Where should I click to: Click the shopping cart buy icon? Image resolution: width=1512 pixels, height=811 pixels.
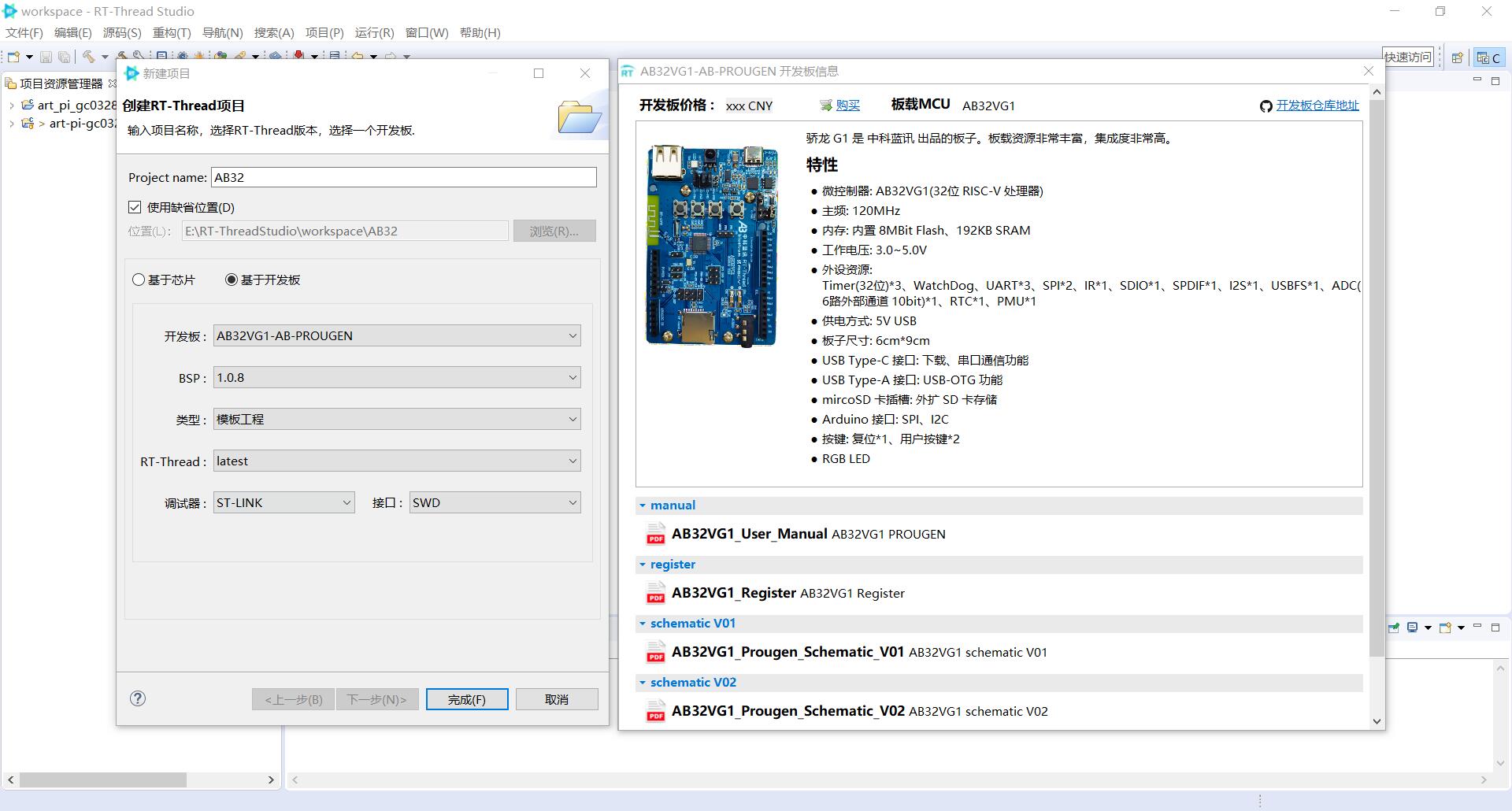pos(825,106)
